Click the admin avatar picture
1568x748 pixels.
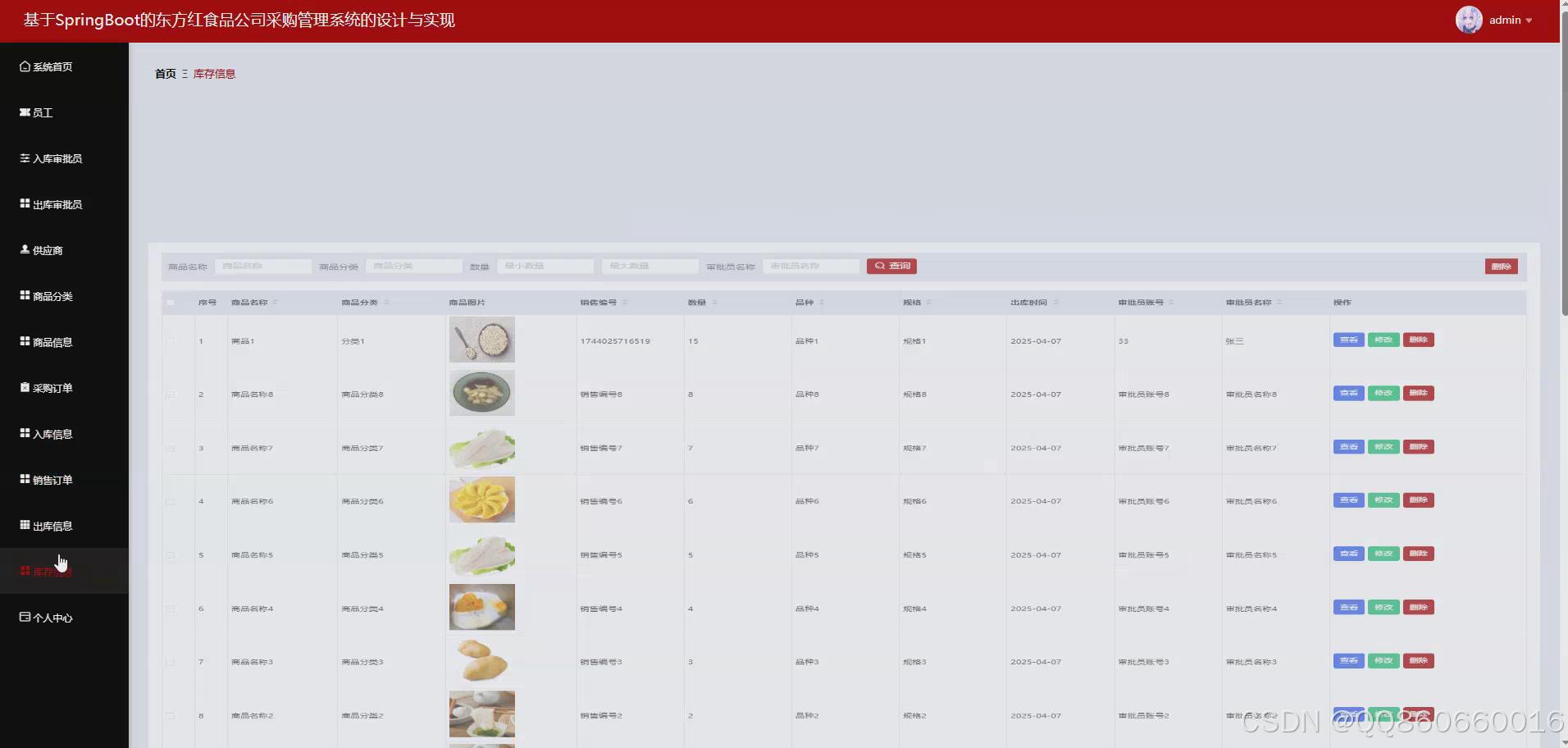(1469, 20)
